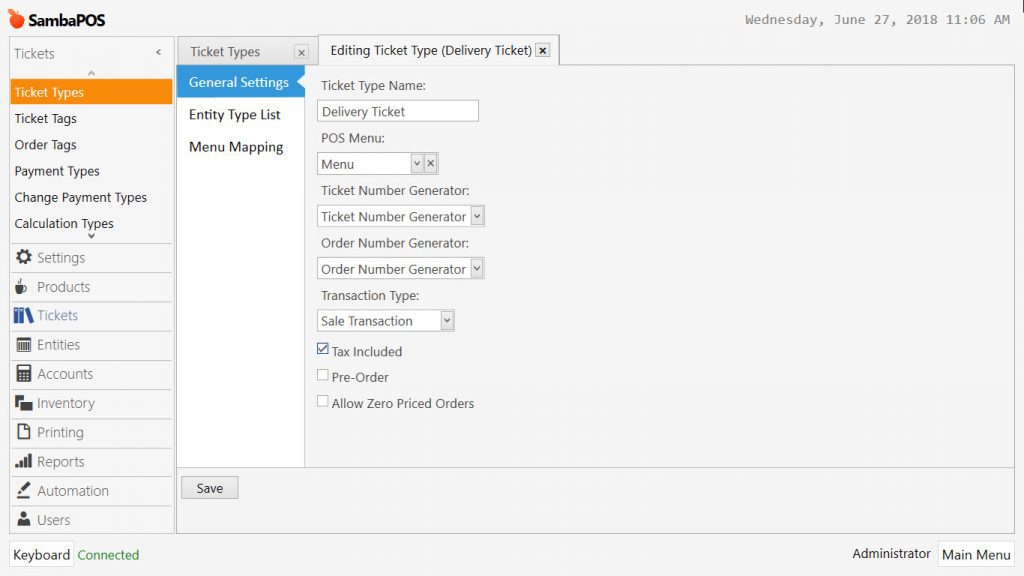
Task: Expand the POS Menu dropdown
Action: [417, 164]
